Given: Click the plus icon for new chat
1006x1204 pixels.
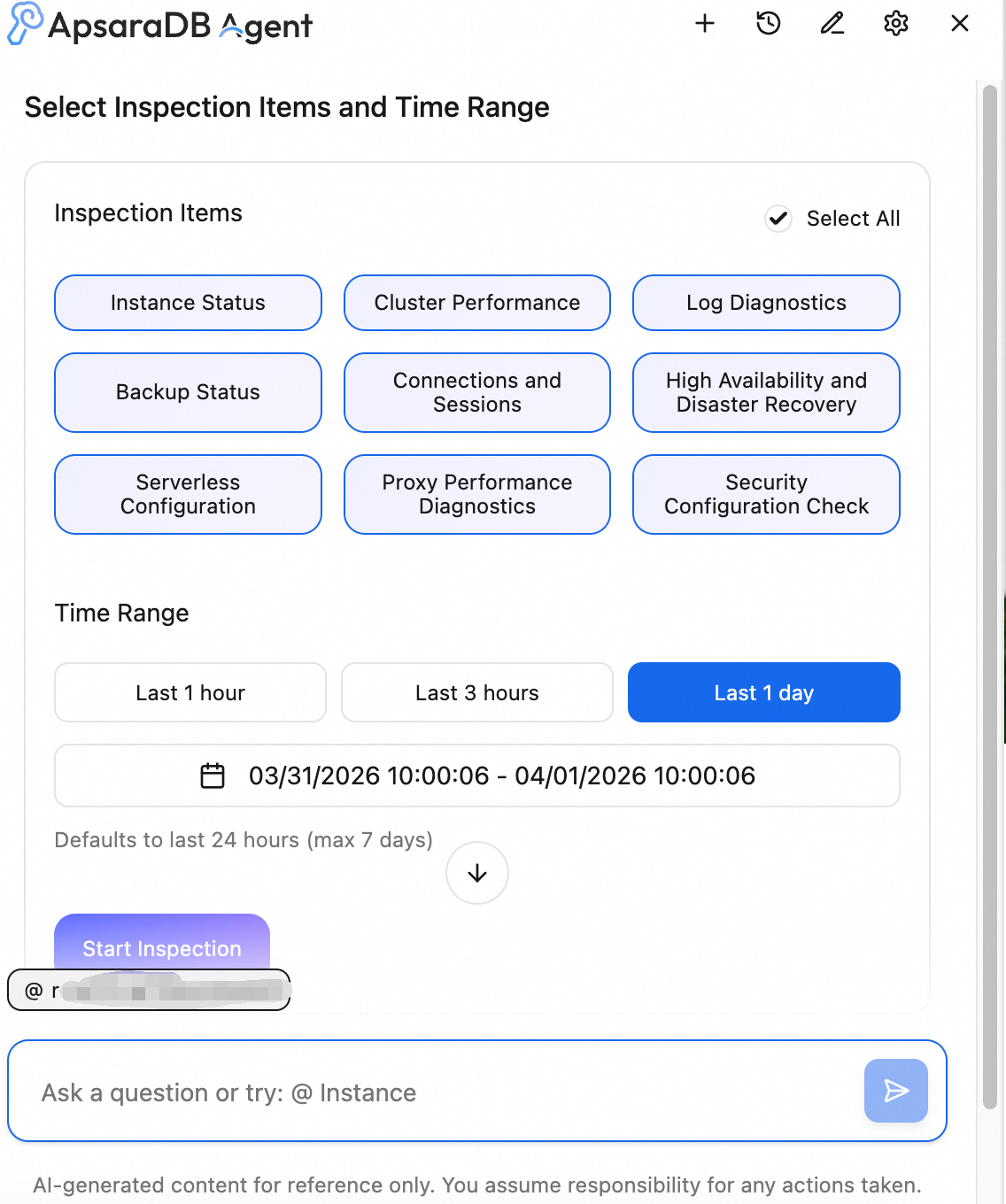Looking at the screenshot, I should pyautogui.click(x=705, y=24).
